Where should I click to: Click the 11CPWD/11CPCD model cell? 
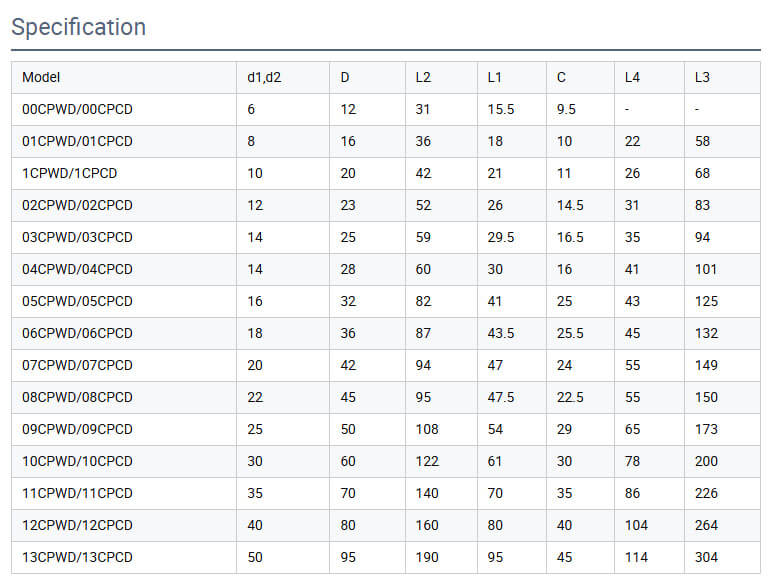(77, 493)
